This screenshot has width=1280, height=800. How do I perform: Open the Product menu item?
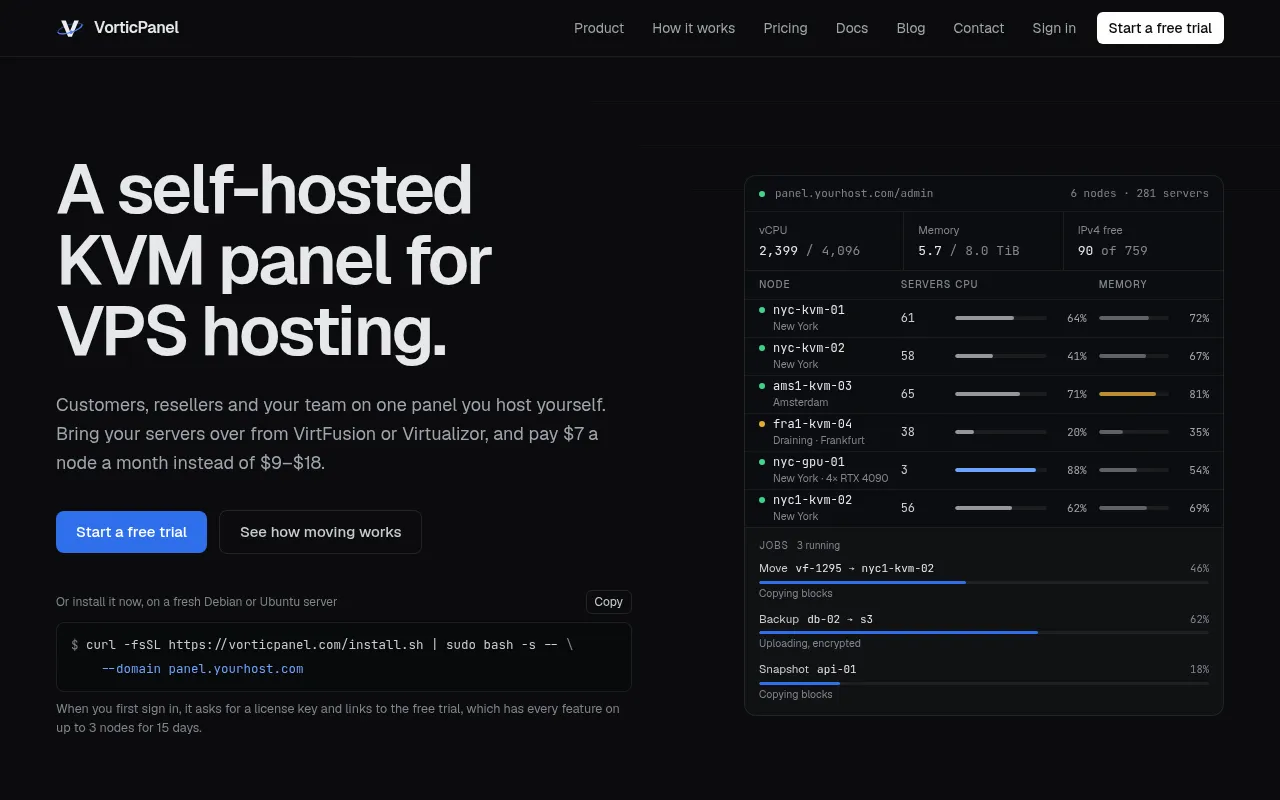[599, 28]
